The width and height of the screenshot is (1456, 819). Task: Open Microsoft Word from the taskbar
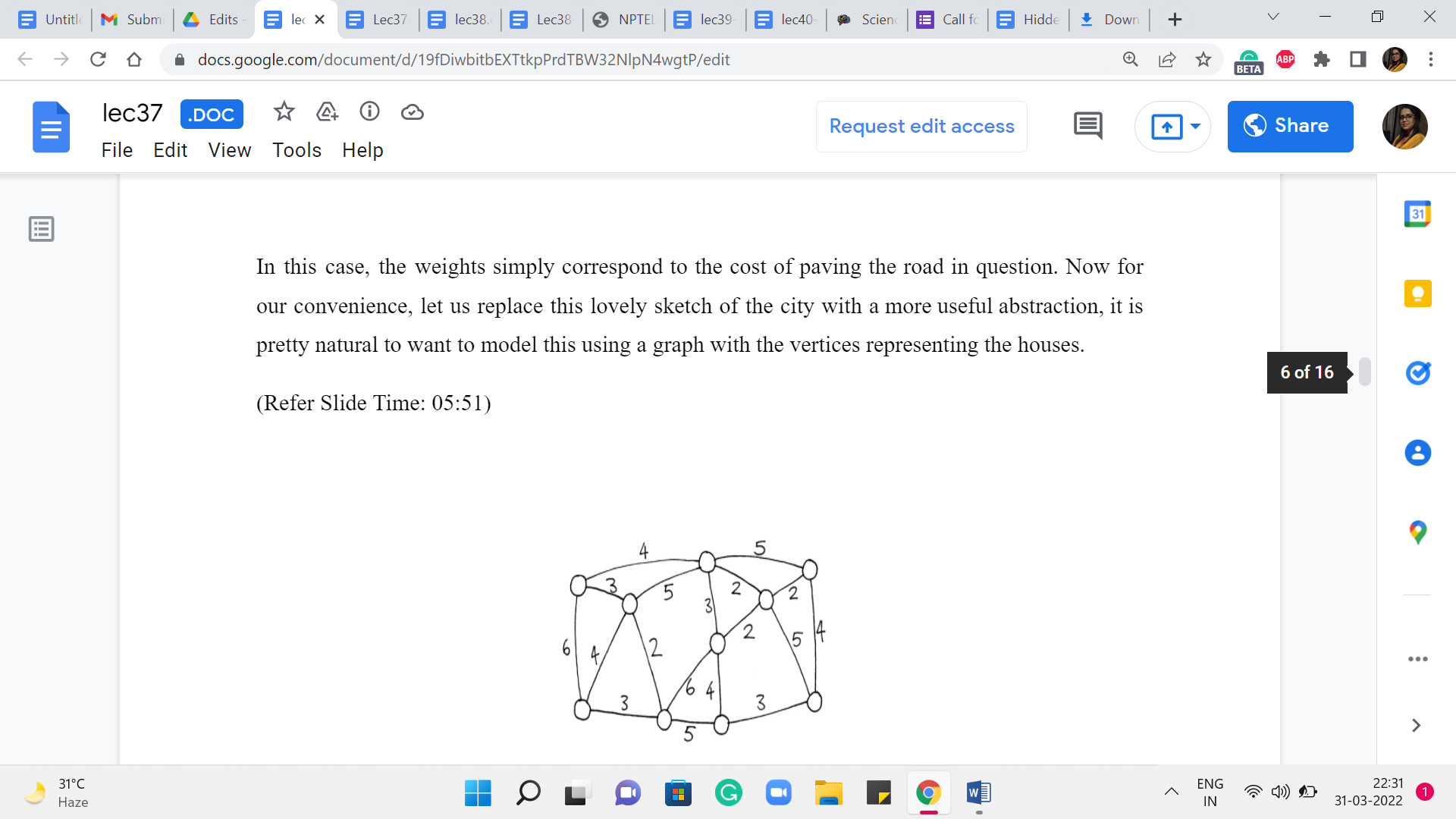coord(978,793)
